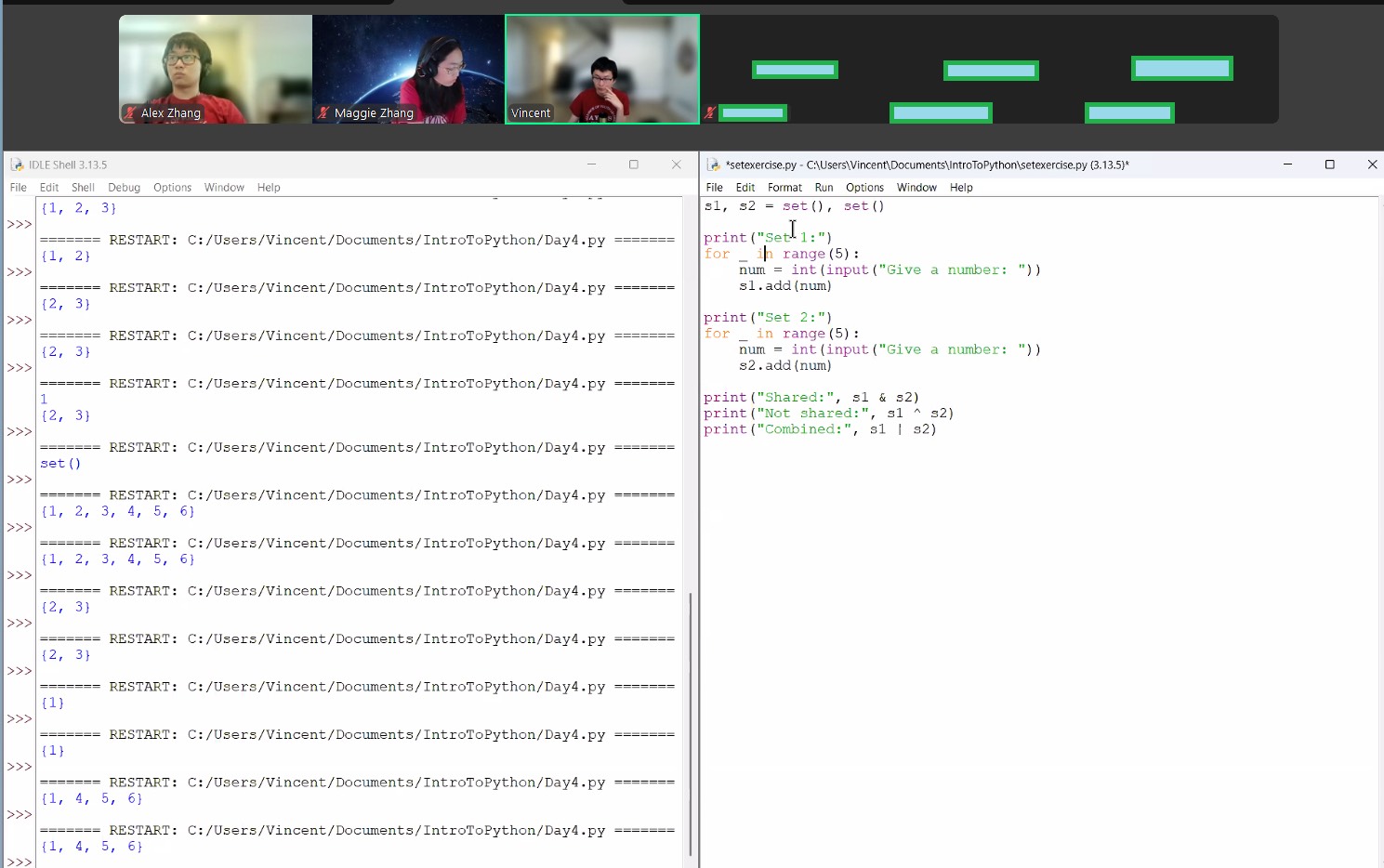
Task: Maximize the IDLE Shell window
Action: point(634,164)
